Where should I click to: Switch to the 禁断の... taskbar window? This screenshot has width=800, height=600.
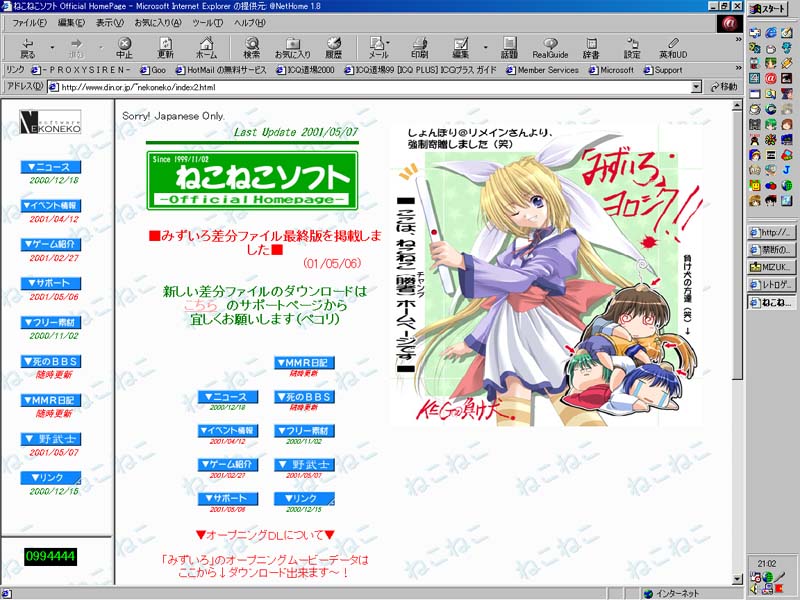pyautogui.click(x=771, y=249)
